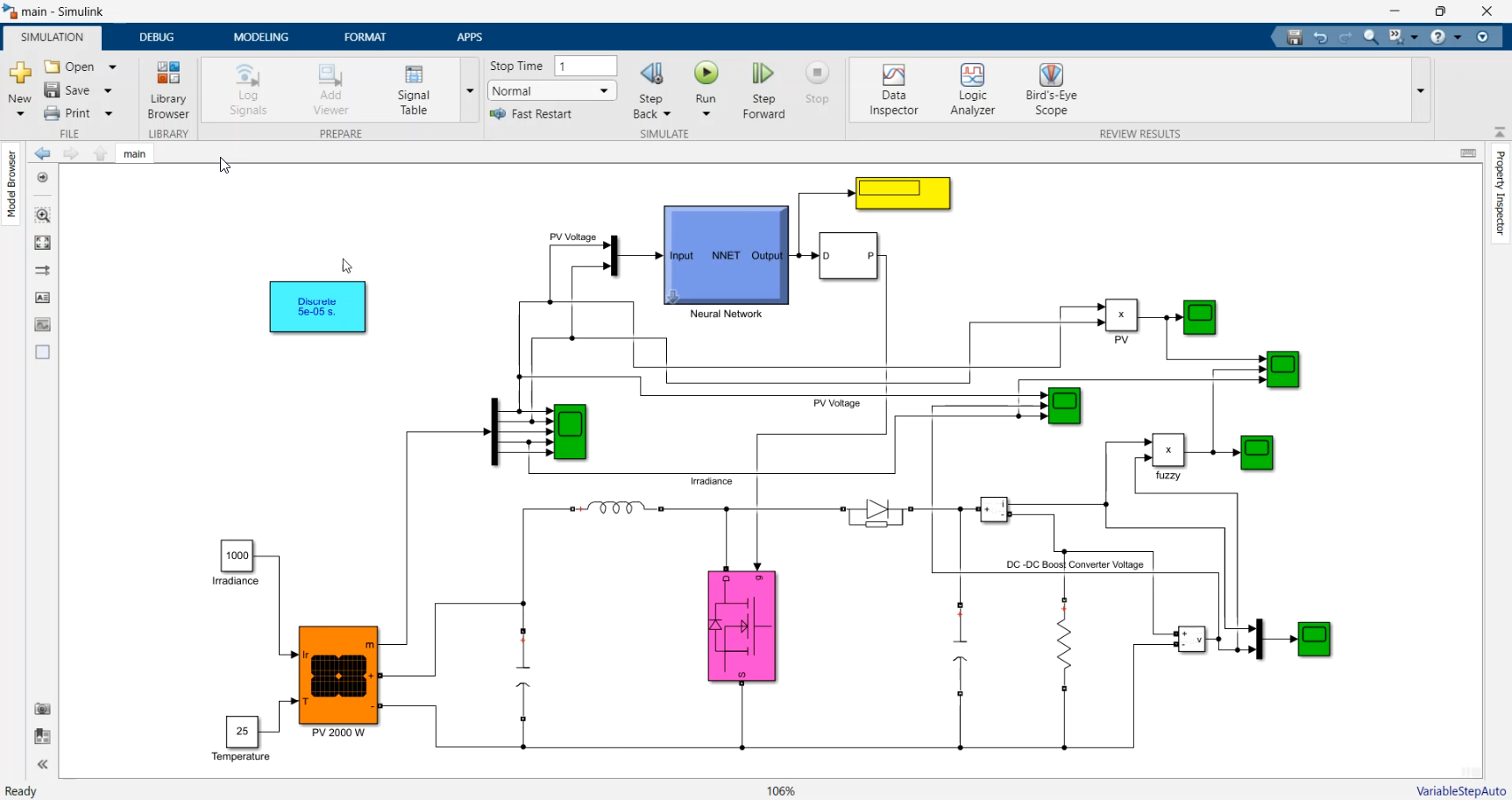This screenshot has height=800, width=1512.
Task: Click the VariableStepAuto solver link
Action: (1460, 791)
